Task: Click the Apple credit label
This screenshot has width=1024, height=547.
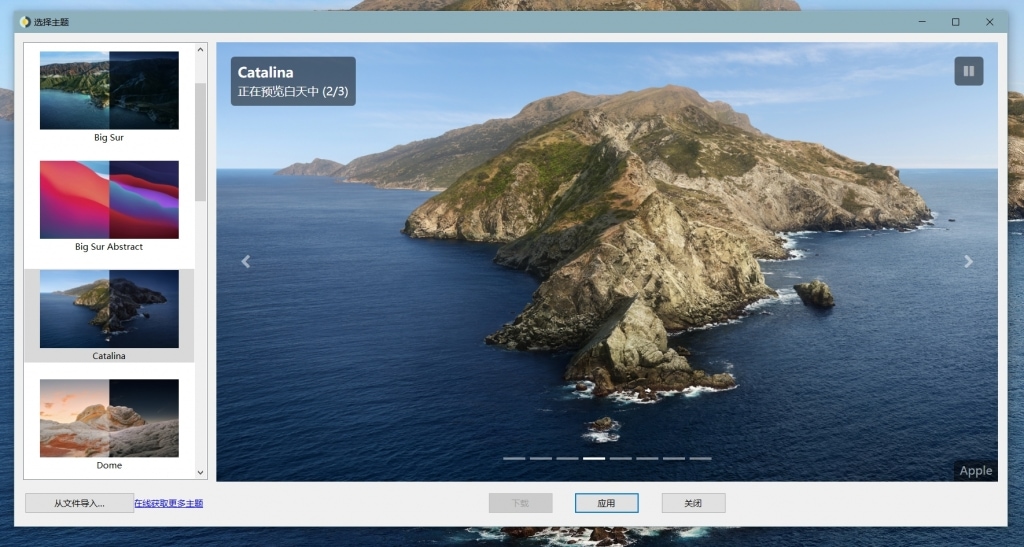Action: [x=976, y=471]
